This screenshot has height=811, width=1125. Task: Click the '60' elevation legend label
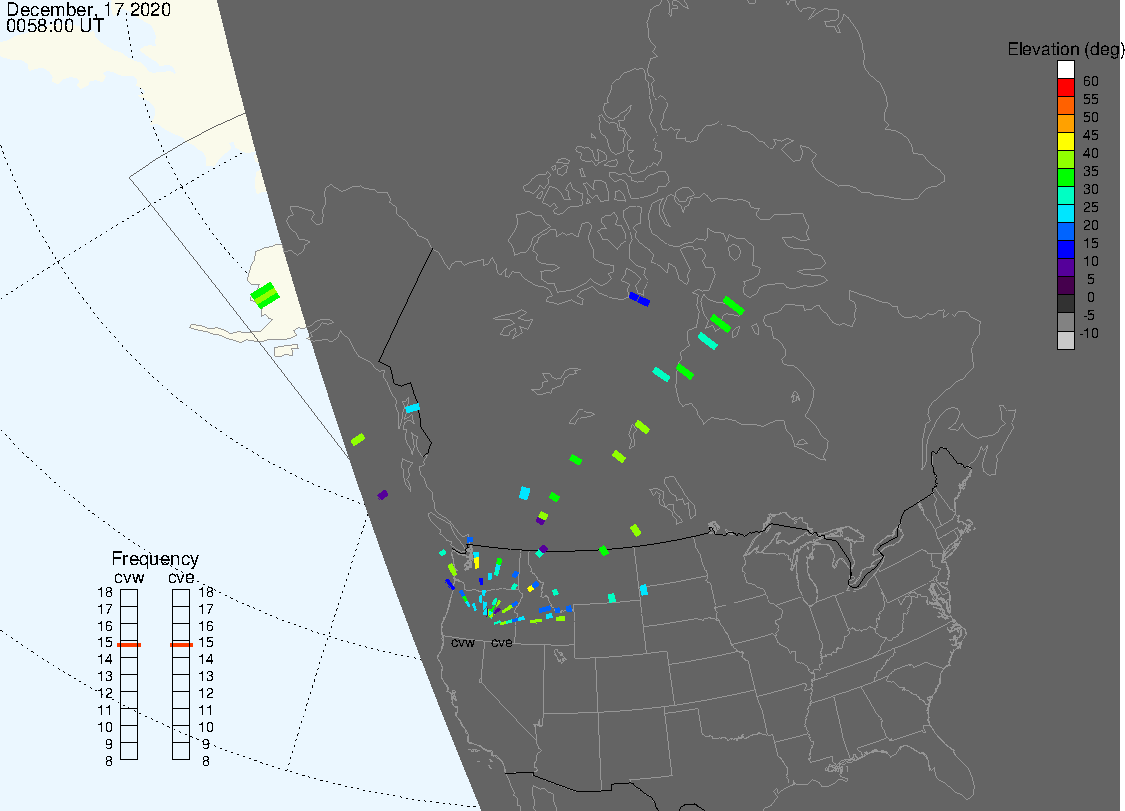click(1091, 81)
